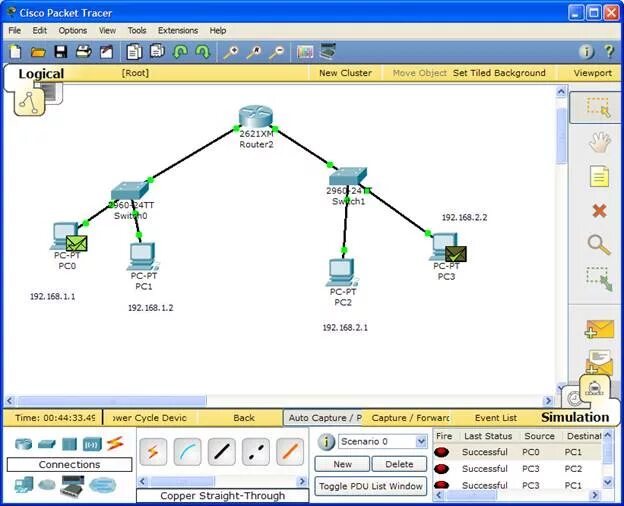Click the Back button in simulation bar
Viewport: 624px width, 506px height.
point(244,418)
